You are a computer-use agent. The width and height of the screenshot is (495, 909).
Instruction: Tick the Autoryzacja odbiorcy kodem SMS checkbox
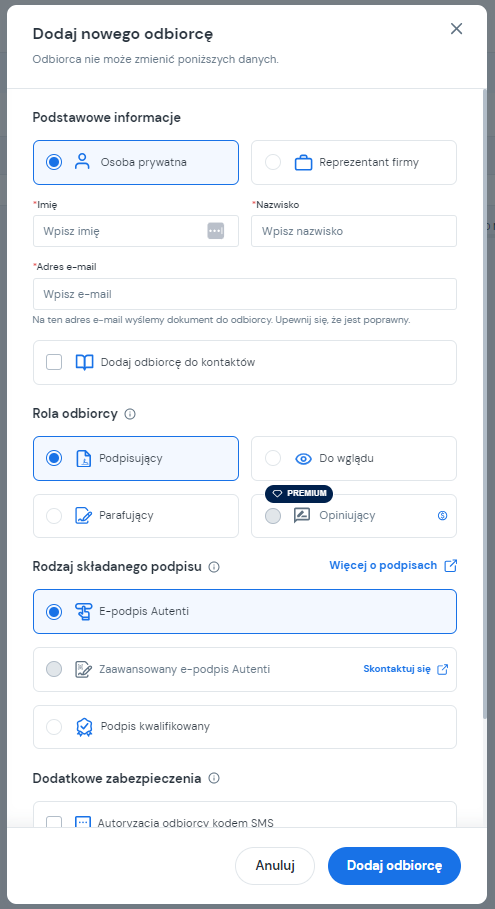54,823
